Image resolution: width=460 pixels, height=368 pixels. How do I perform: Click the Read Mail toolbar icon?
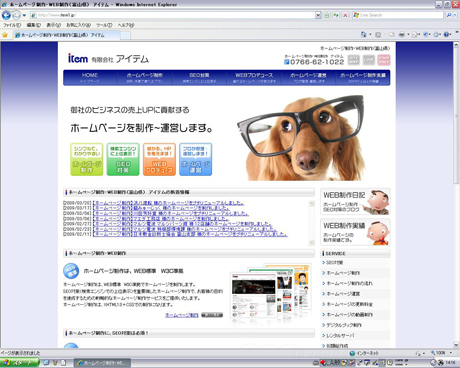tap(391, 35)
